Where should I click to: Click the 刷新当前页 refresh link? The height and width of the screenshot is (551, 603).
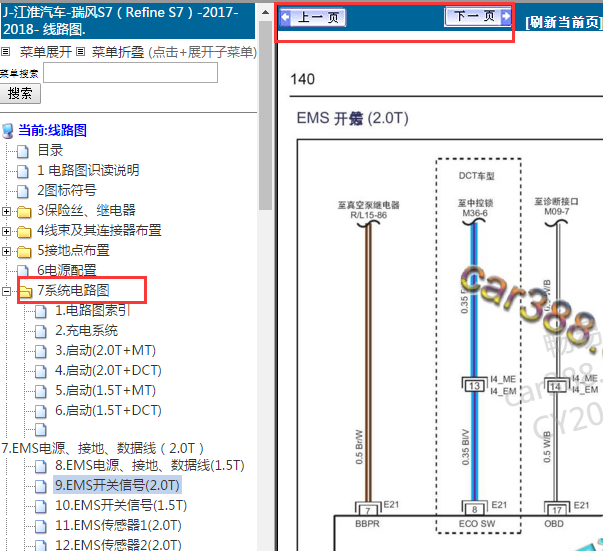564,22
